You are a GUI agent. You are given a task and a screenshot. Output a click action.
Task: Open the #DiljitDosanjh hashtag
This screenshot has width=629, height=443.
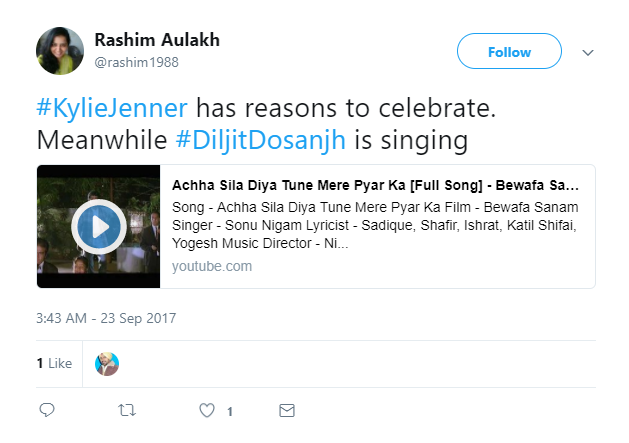pos(261,140)
